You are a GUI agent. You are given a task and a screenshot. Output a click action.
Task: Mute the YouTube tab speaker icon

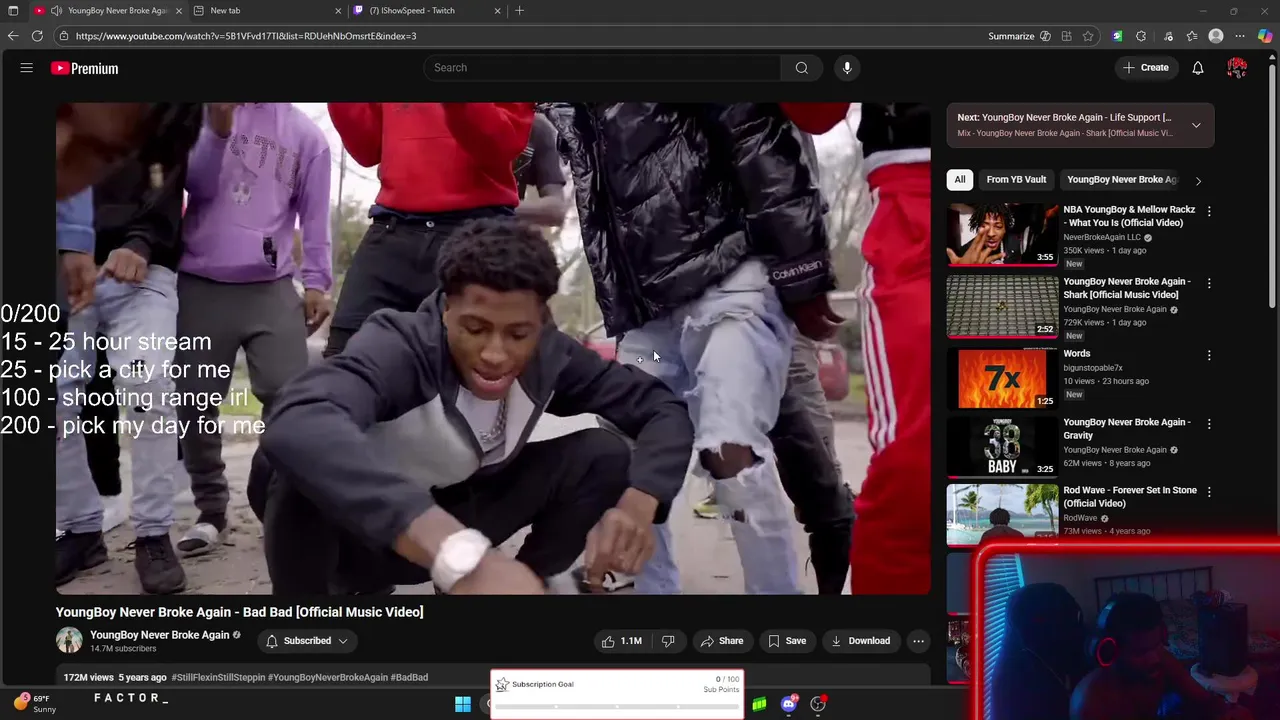pos(56,10)
